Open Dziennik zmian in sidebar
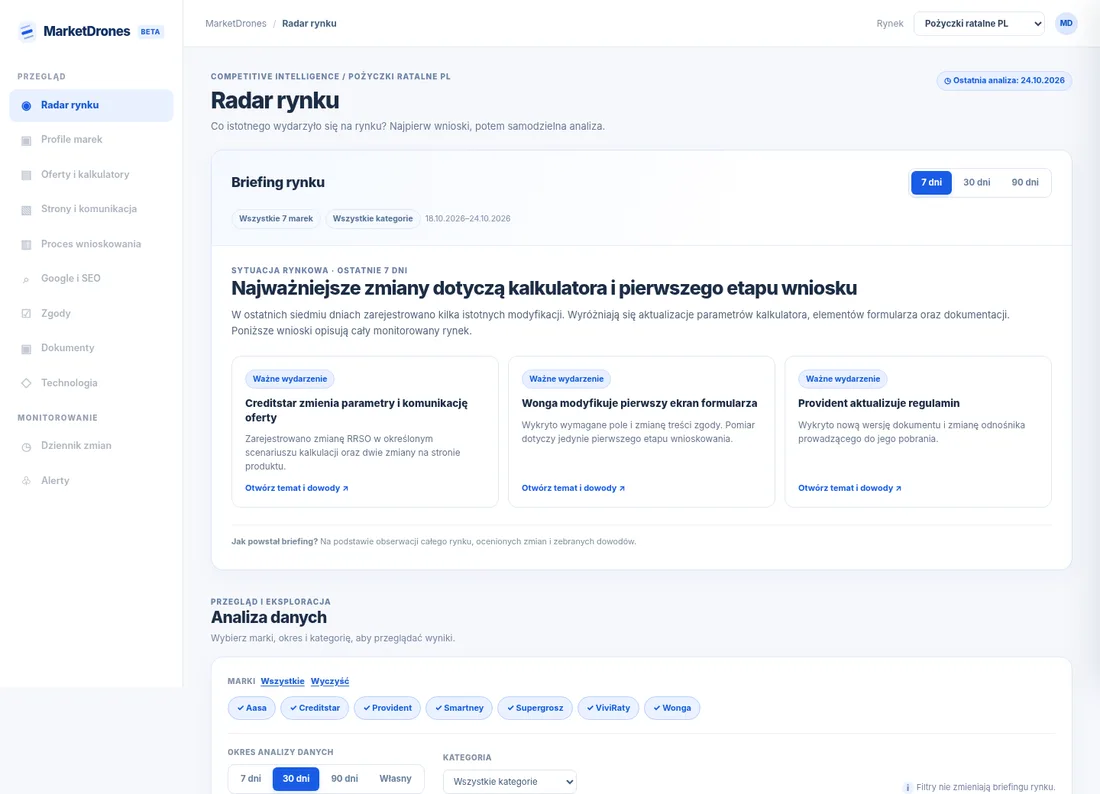The image size is (1100, 794). pos(91,445)
